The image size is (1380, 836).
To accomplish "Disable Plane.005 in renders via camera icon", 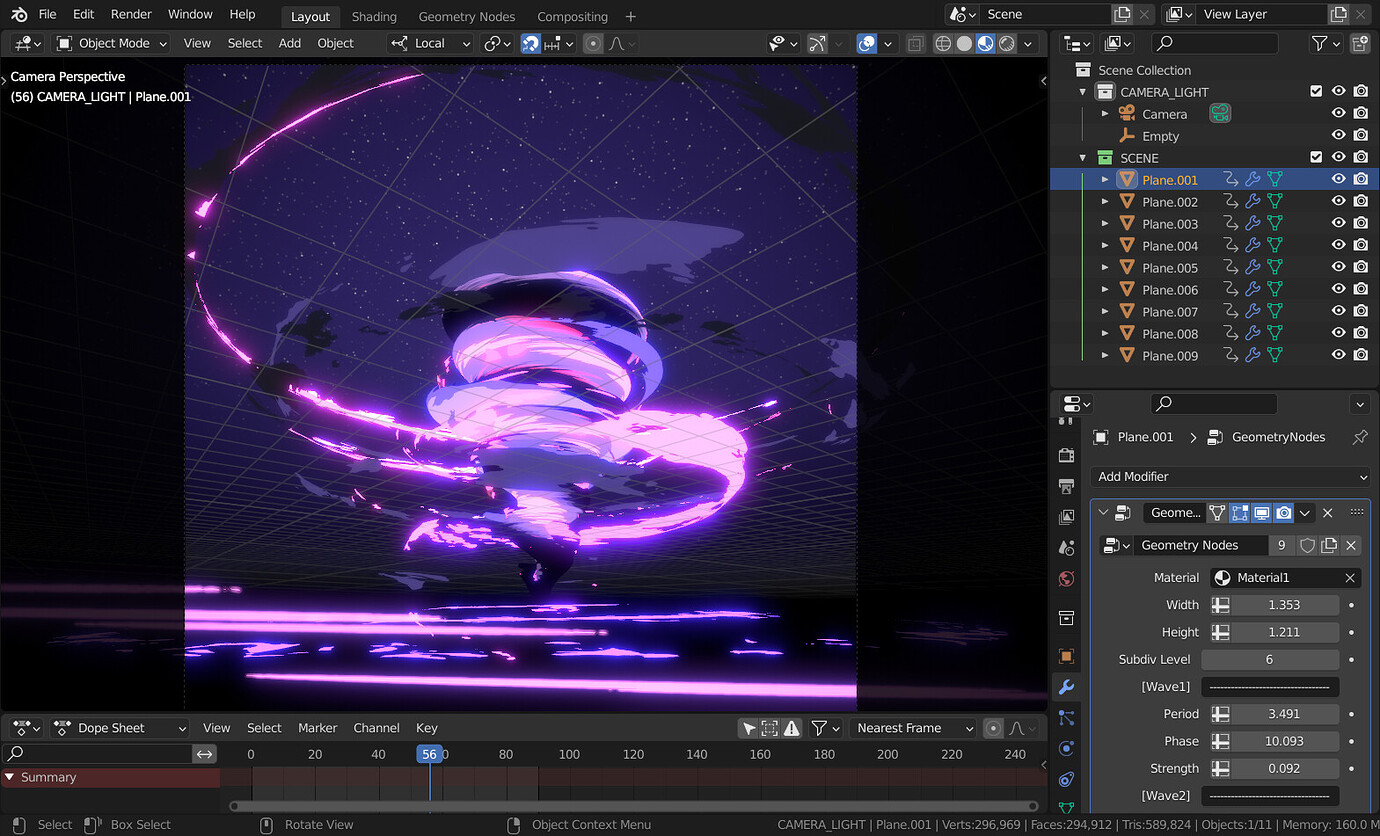I will coord(1360,267).
